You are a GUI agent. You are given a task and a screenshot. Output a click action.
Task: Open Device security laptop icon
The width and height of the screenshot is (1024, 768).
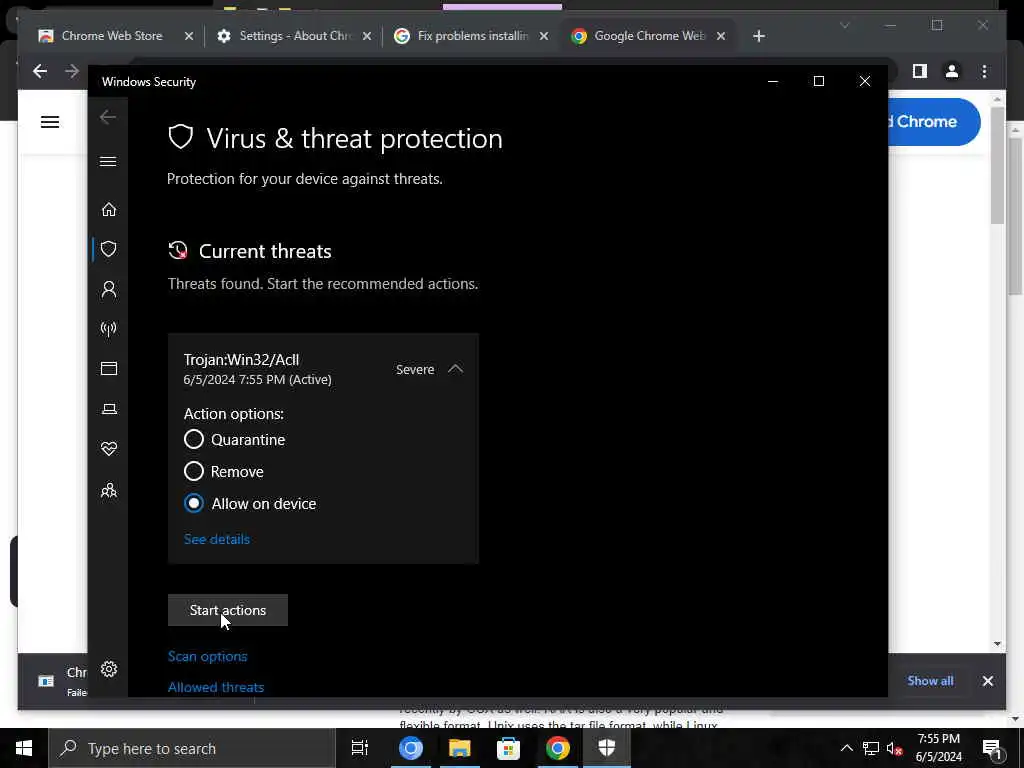click(108, 409)
